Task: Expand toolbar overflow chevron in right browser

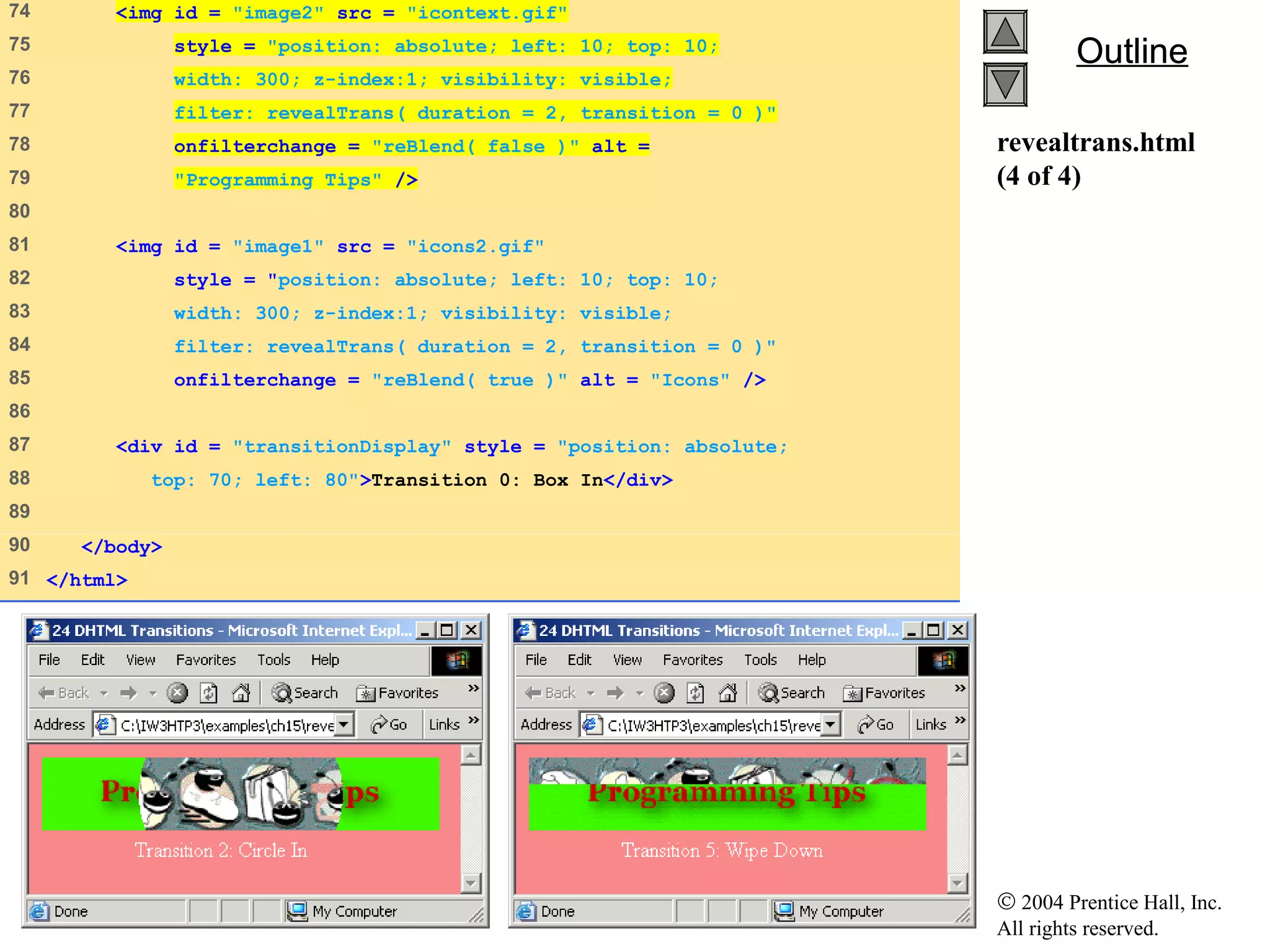Action: pyautogui.click(x=960, y=689)
